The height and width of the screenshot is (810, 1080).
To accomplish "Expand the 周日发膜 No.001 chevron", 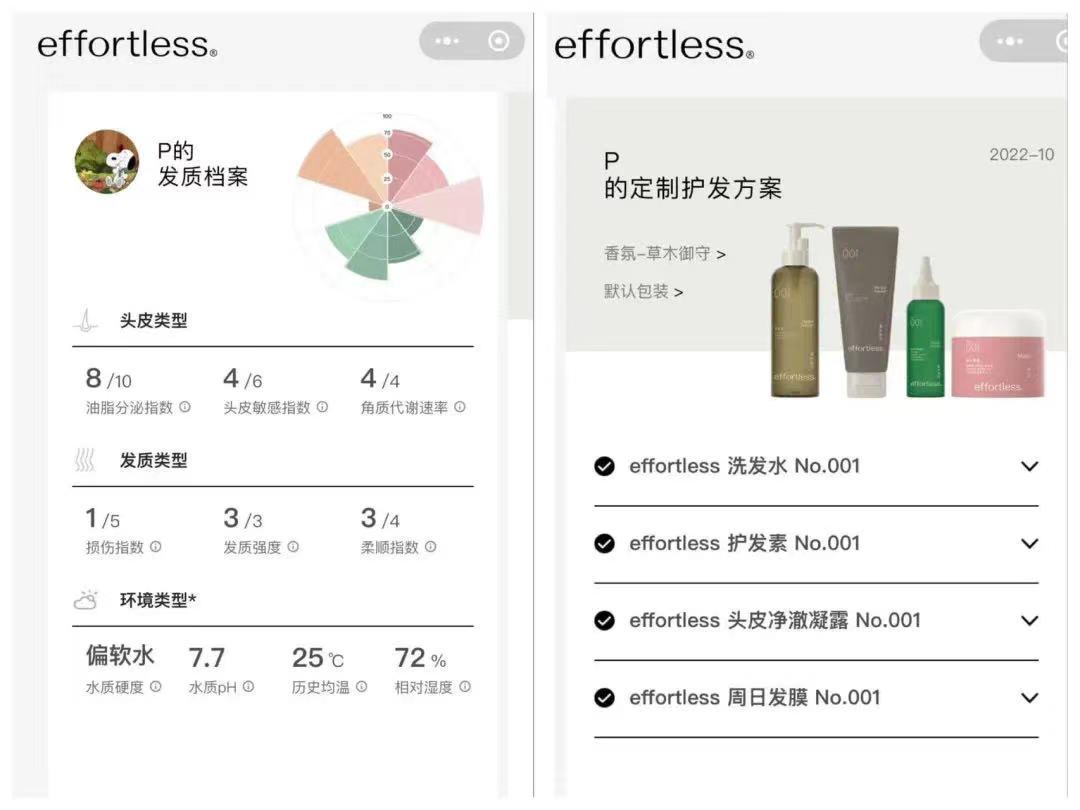I will [1029, 697].
